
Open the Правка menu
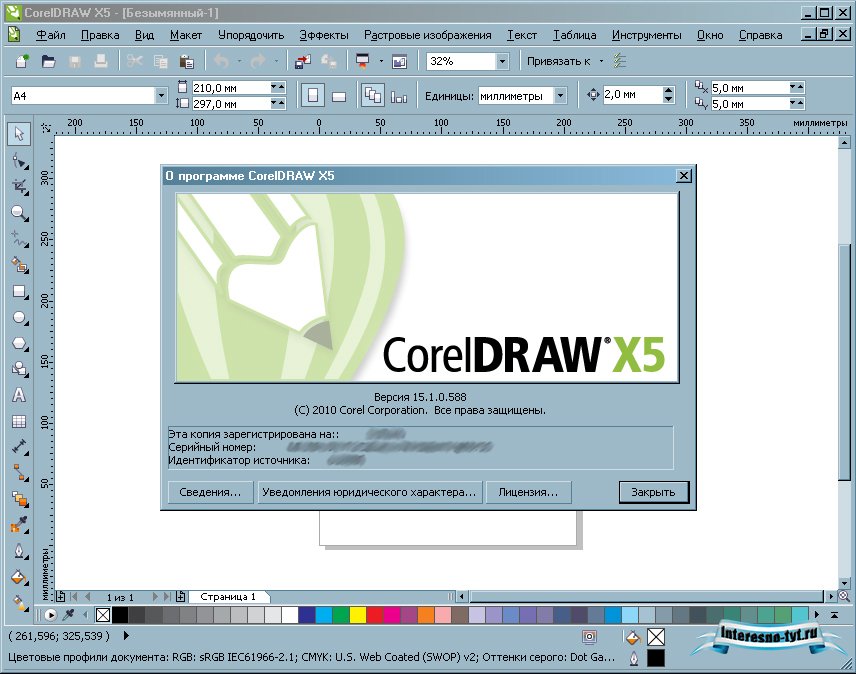tap(100, 35)
